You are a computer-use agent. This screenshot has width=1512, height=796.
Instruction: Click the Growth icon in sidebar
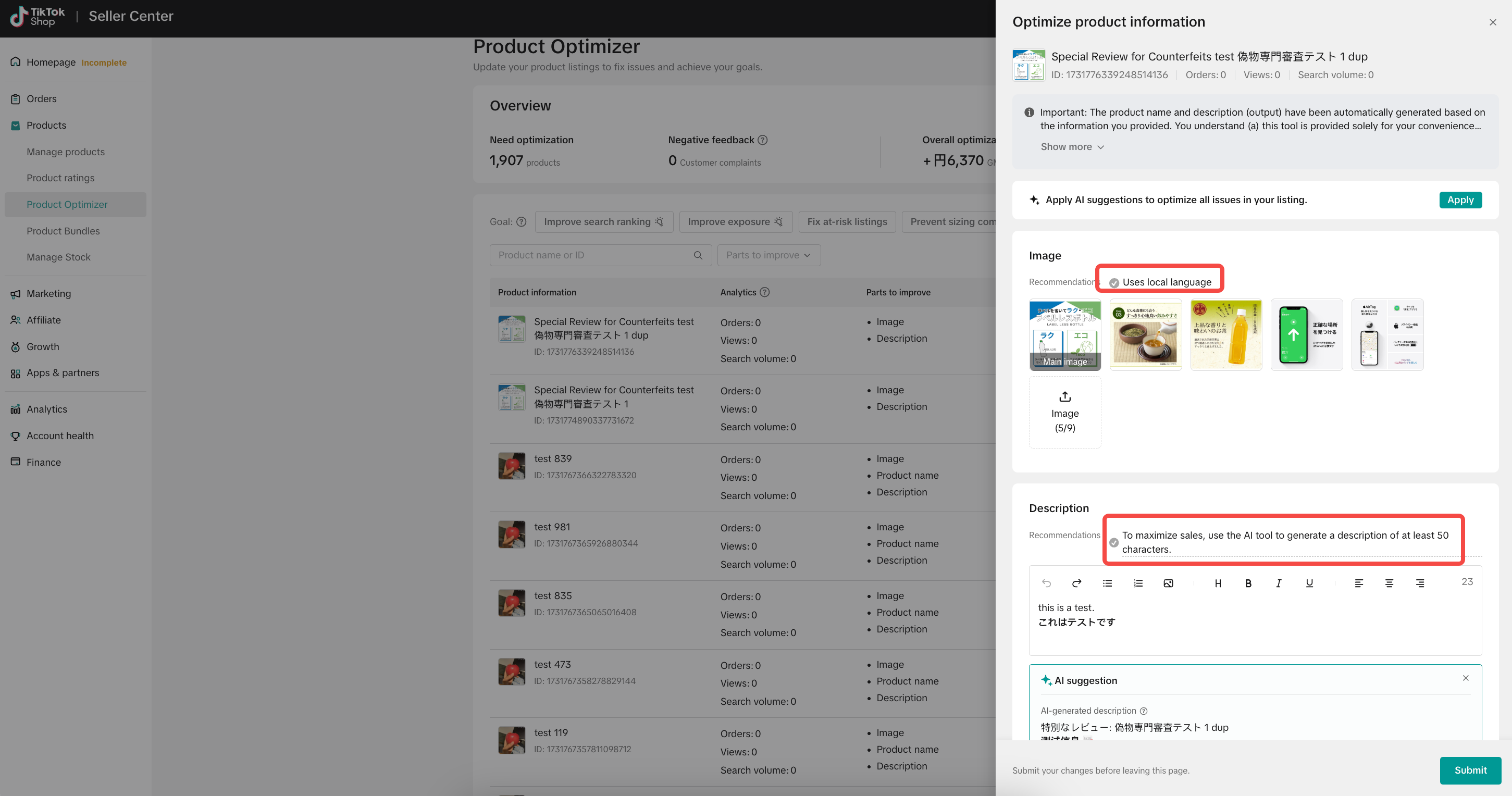point(15,347)
